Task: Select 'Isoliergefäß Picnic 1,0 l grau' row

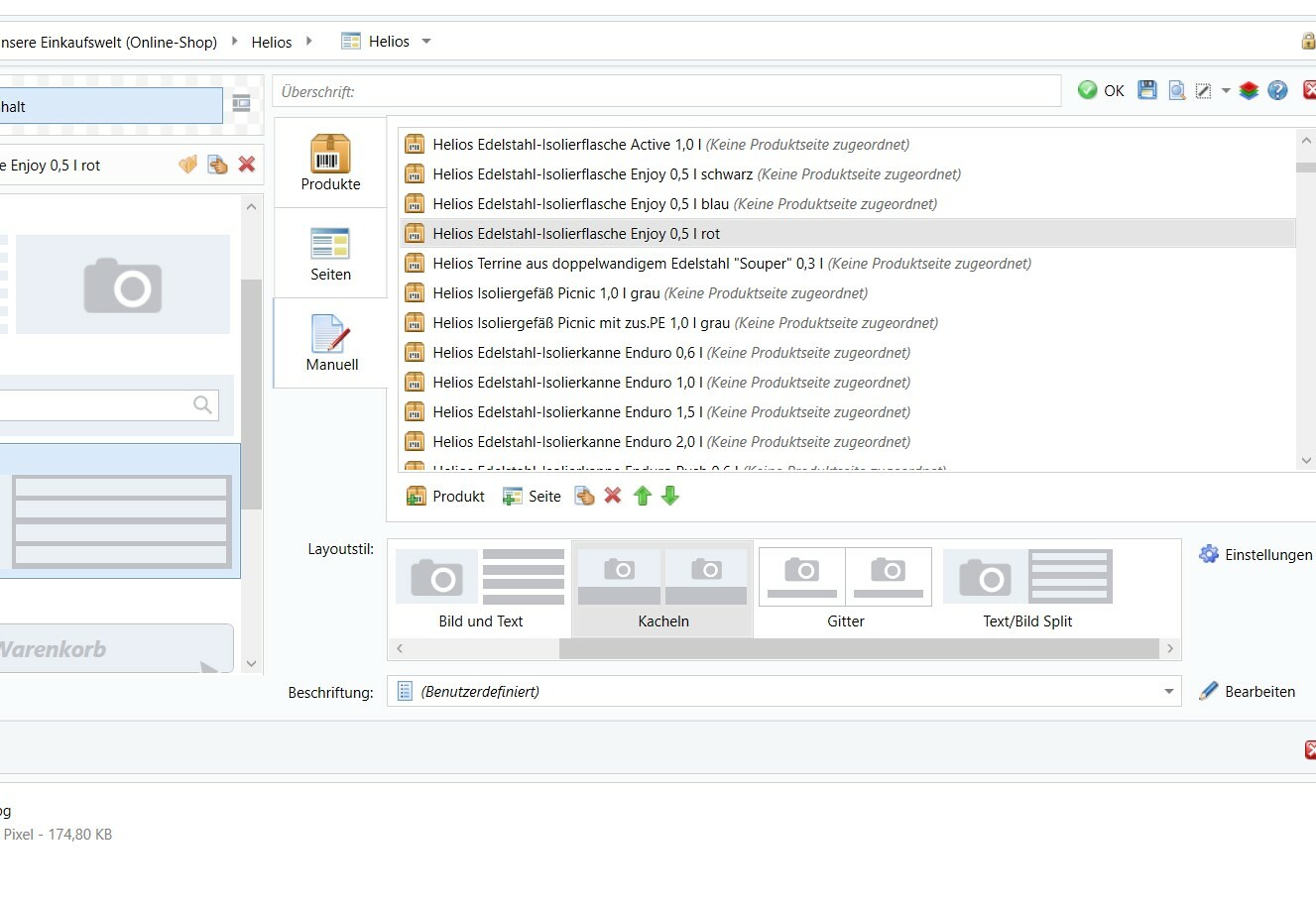Action: (848, 292)
